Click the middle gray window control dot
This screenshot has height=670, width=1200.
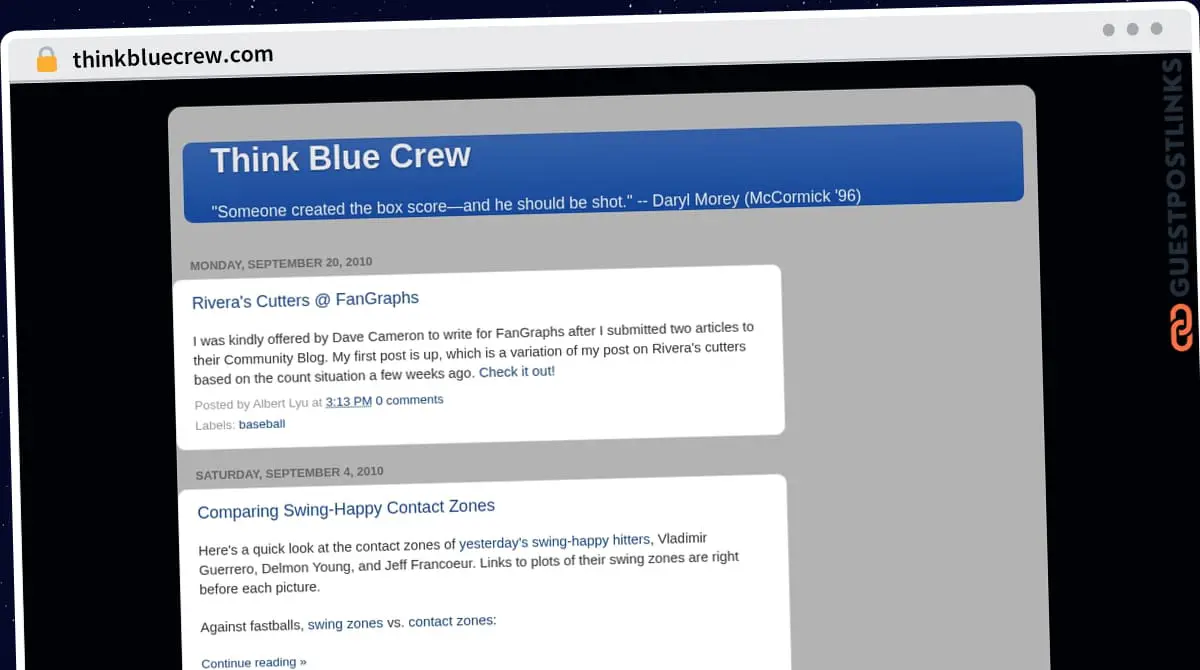click(1132, 29)
